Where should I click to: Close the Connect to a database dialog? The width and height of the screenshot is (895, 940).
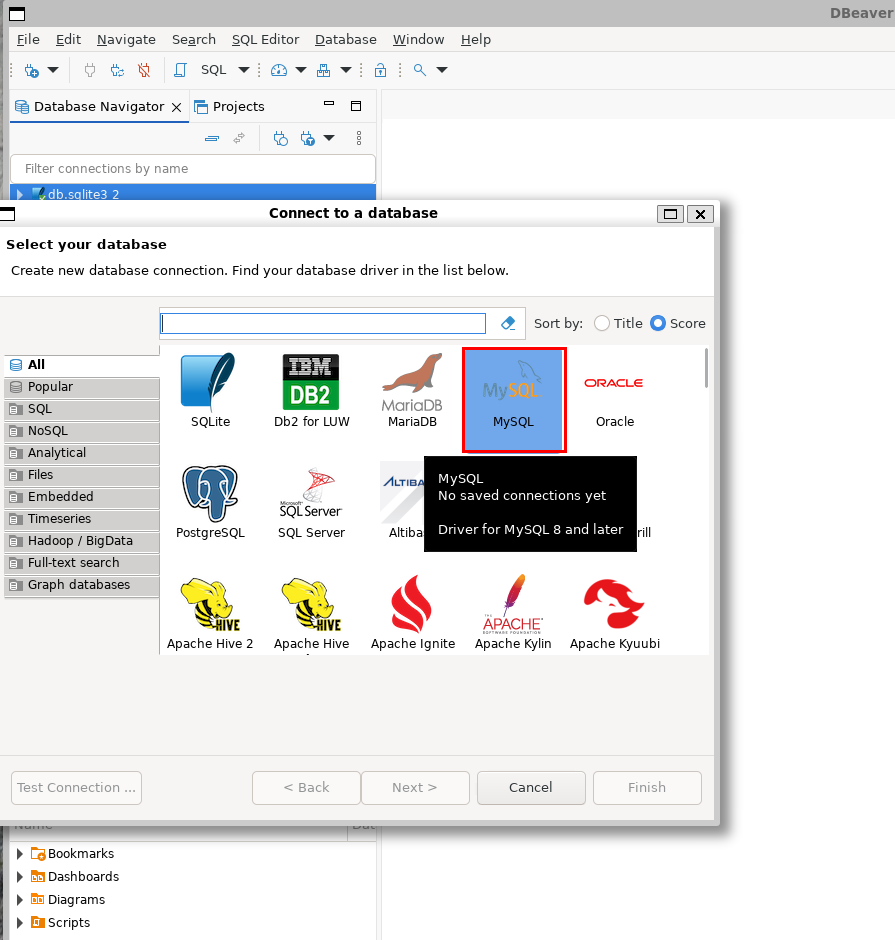coord(700,214)
